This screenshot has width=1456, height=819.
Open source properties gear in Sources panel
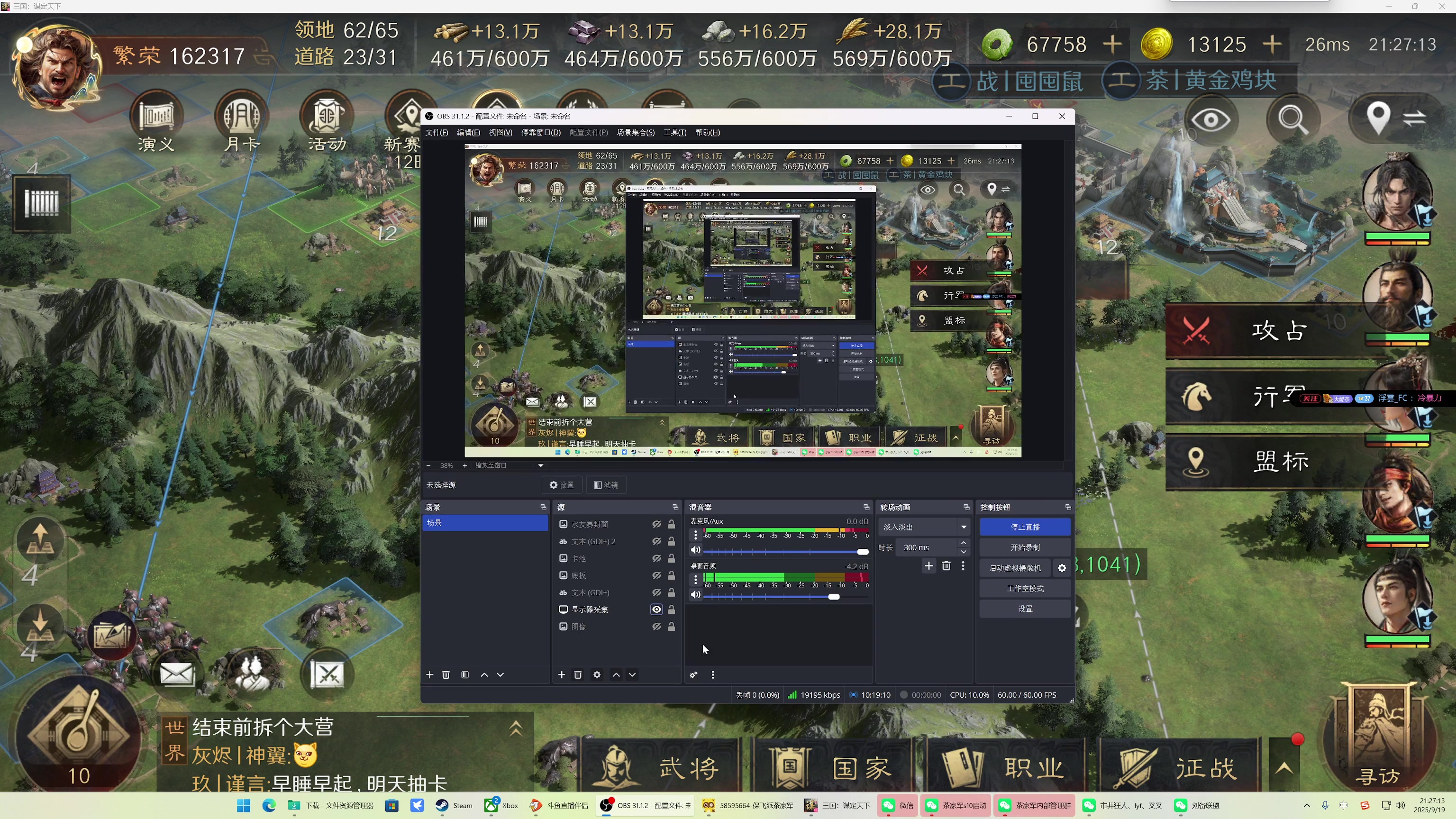pos(597,674)
